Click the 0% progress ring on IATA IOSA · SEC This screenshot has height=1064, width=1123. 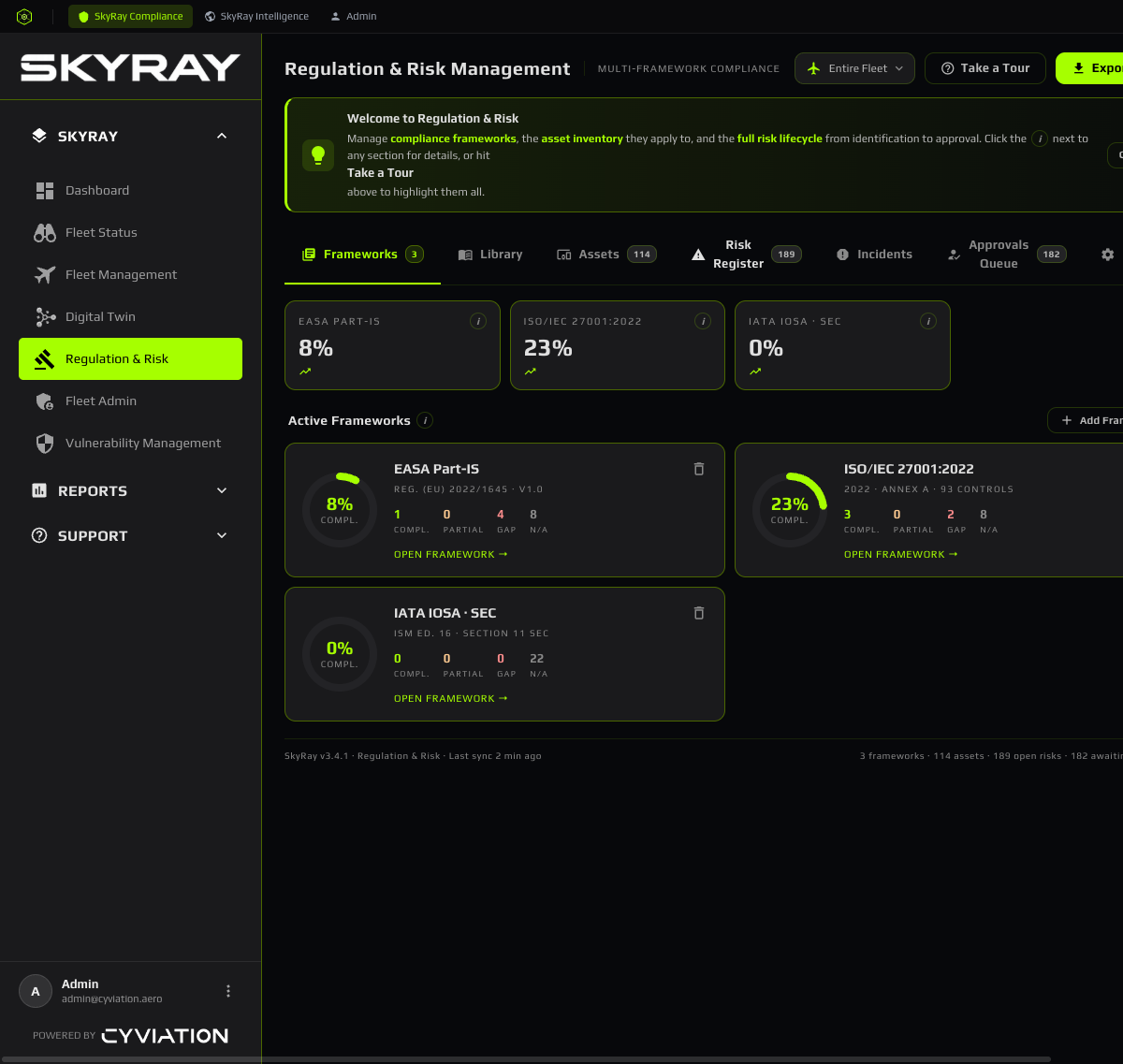coord(340,654)
